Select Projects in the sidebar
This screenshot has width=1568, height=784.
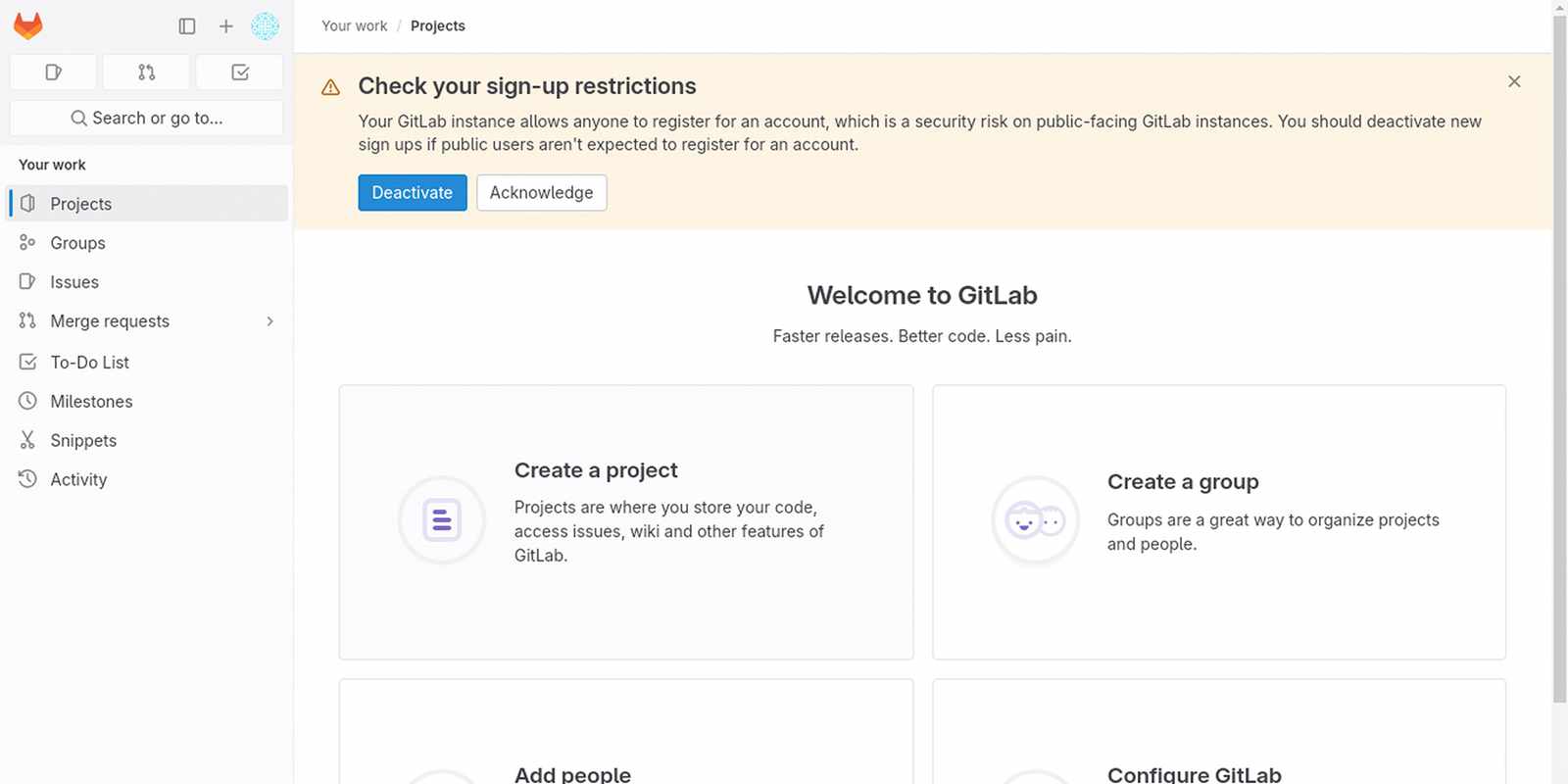click(x=148, y=204)
